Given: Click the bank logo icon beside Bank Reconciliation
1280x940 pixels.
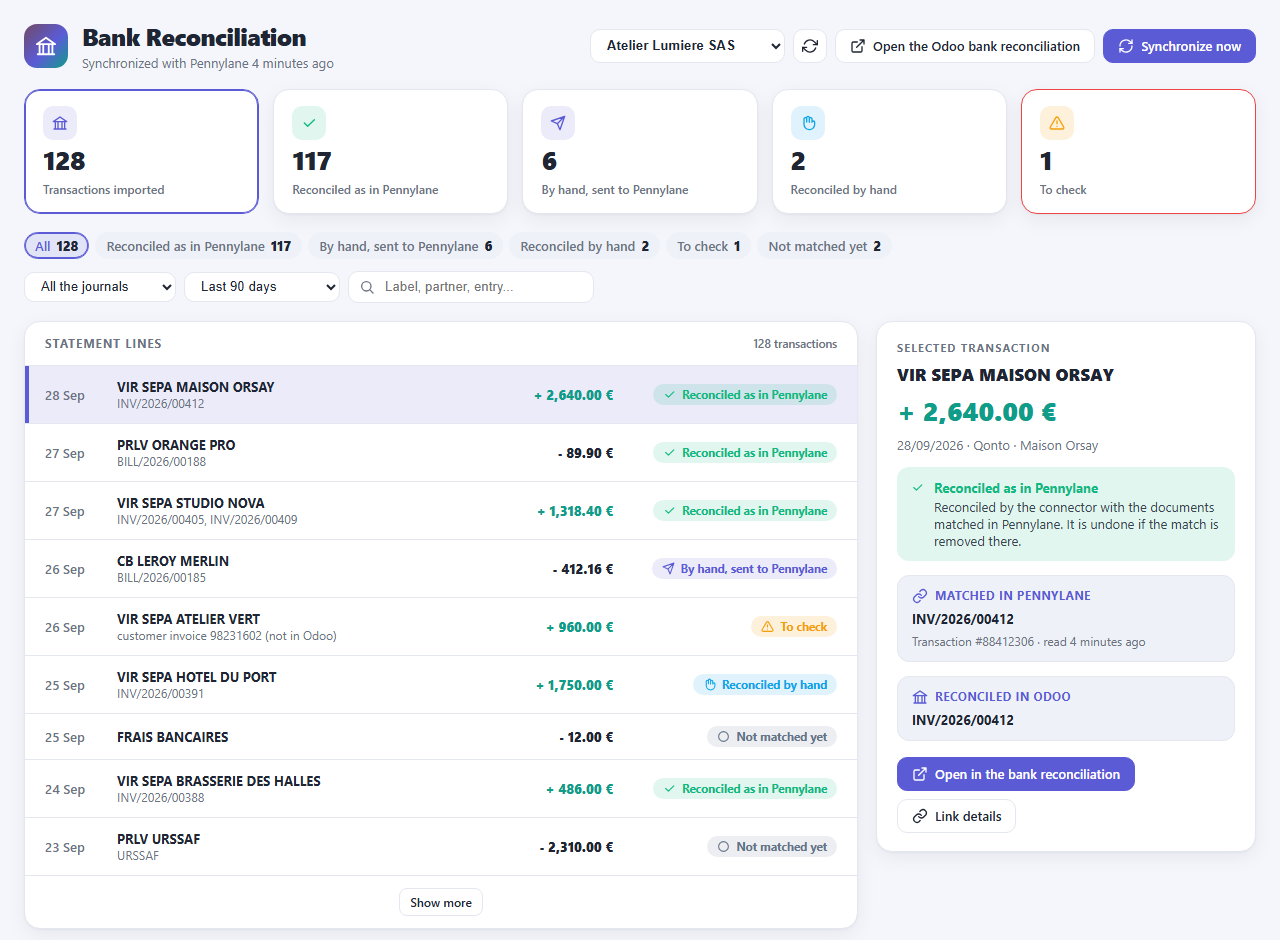Looking at the screenshot, I should point(46,46).
